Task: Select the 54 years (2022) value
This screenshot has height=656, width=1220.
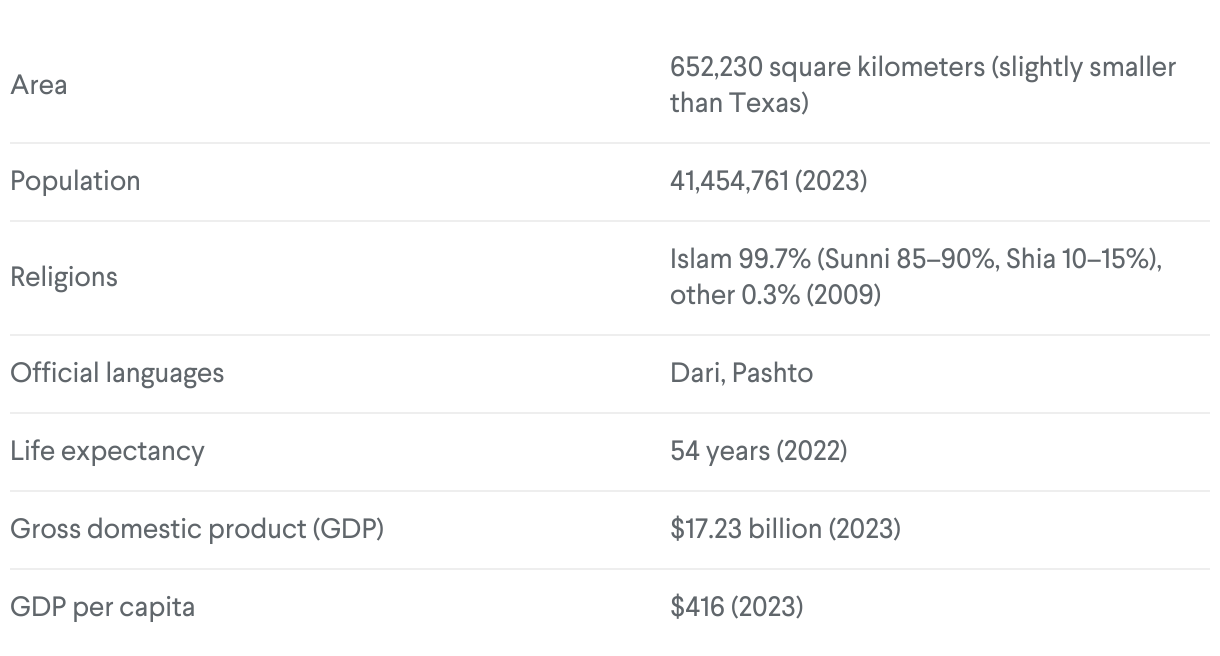Action: click(758, 452)
